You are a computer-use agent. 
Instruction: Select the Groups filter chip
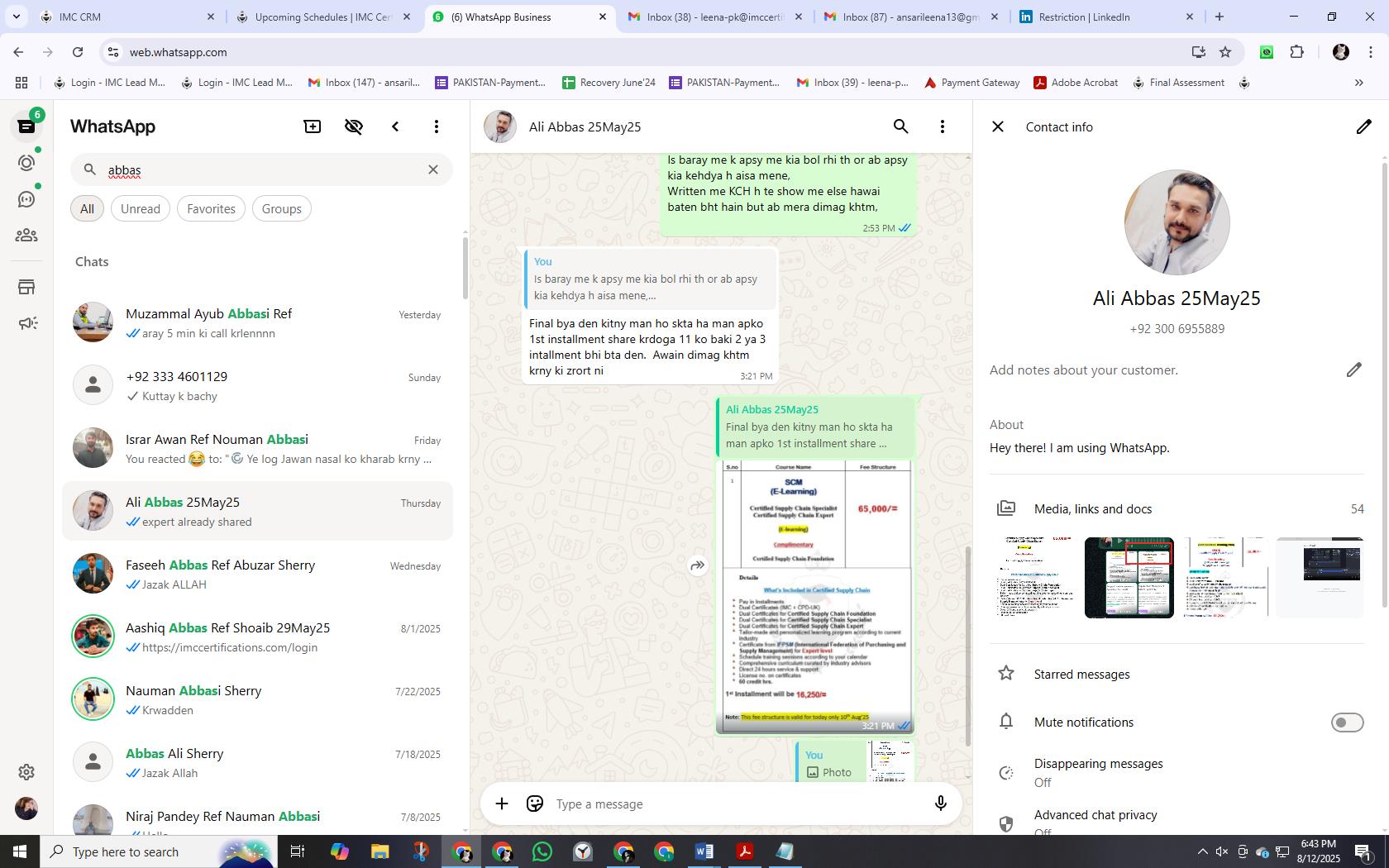click(x=282, y=208)
